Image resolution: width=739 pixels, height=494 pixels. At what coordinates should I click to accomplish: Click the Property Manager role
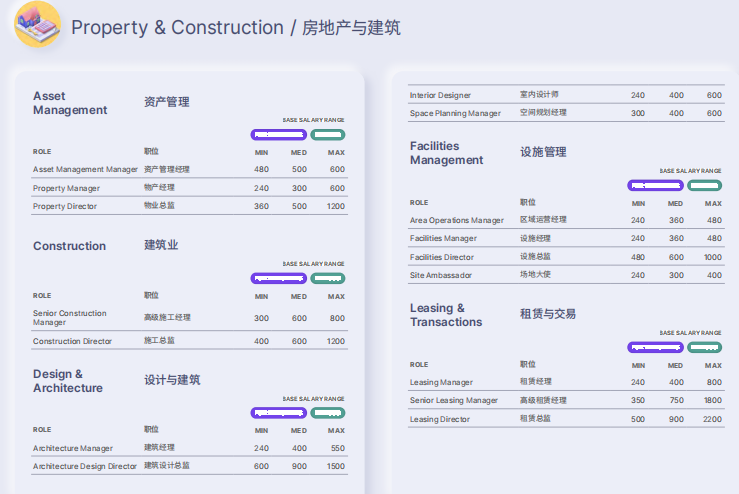pos(66,188)
